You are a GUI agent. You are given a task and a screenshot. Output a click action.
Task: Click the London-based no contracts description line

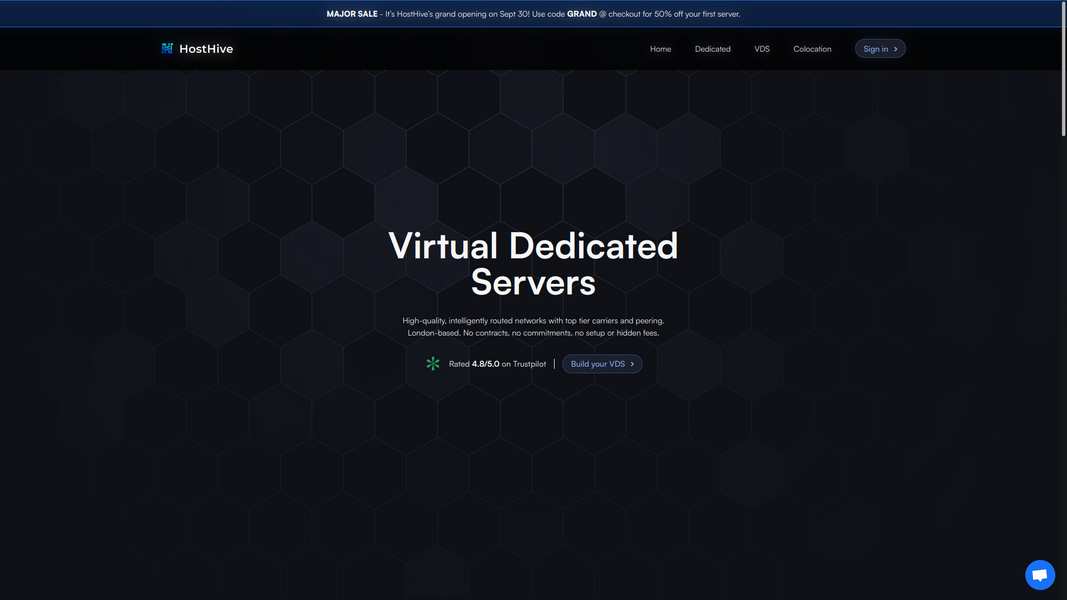[534, 333]
